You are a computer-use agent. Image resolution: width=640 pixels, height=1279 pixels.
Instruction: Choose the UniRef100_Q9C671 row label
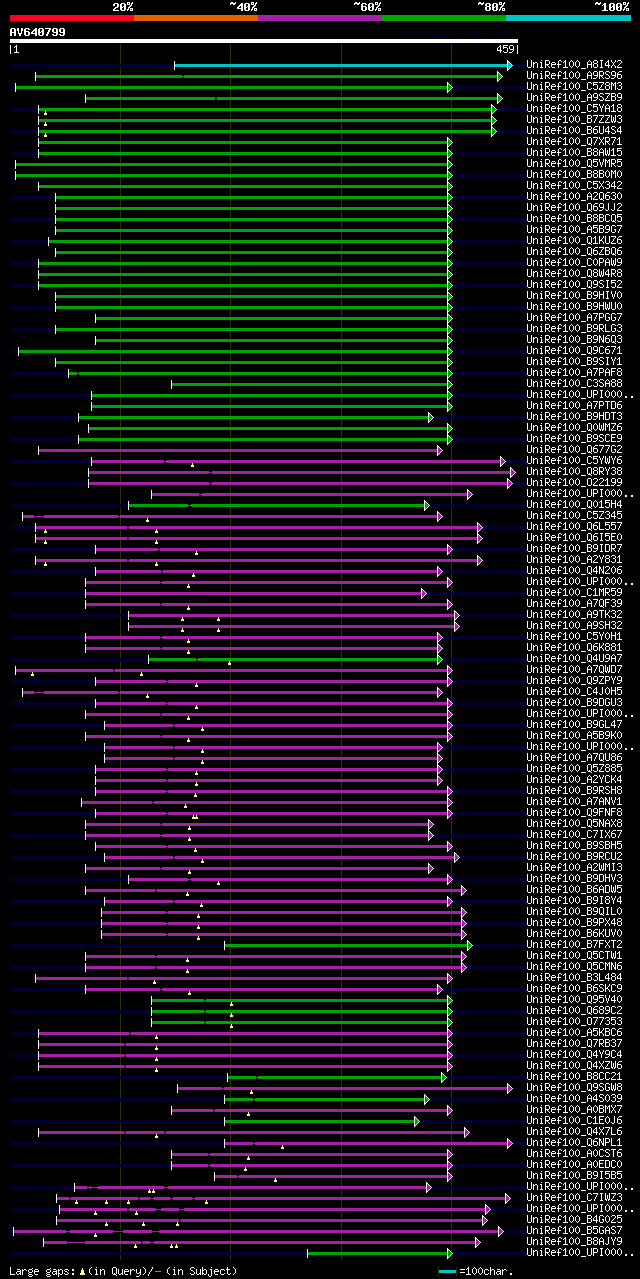click(574, 351)
